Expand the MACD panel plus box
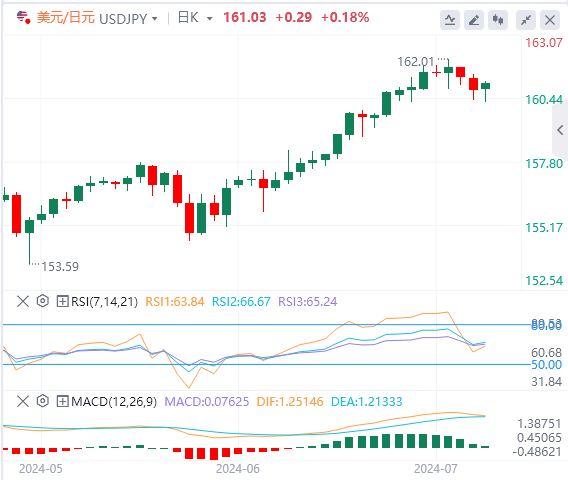Viewport: 568px width, 480px height. point(62,401)
